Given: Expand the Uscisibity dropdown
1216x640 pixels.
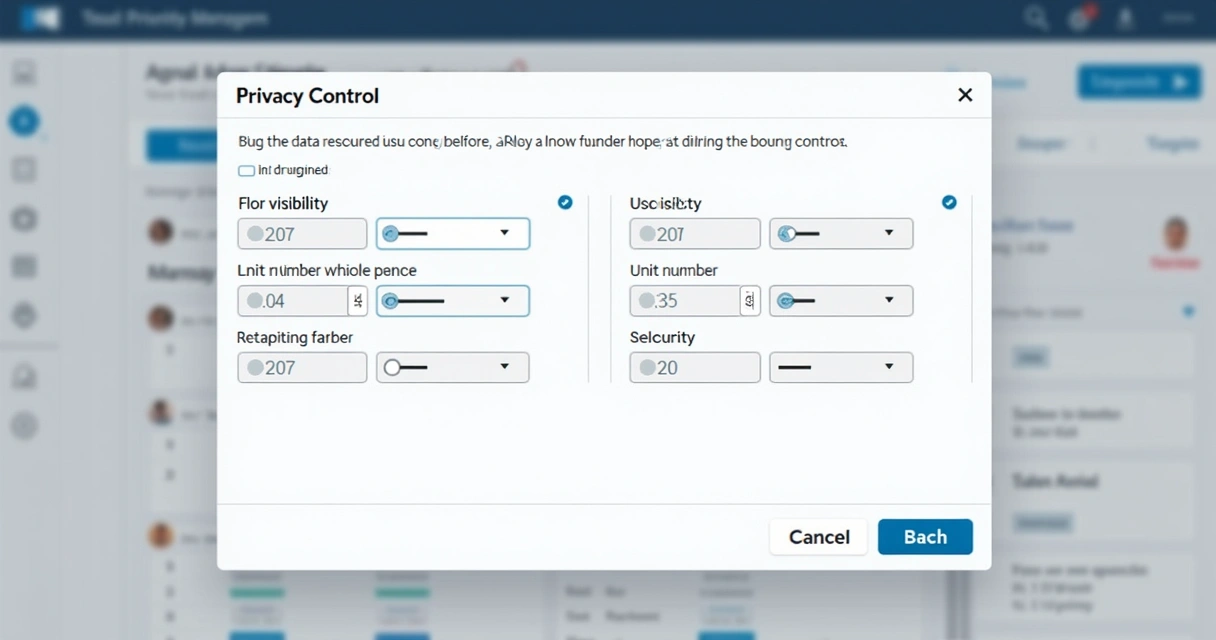Looking at the screenshot, I should [841, 234].
